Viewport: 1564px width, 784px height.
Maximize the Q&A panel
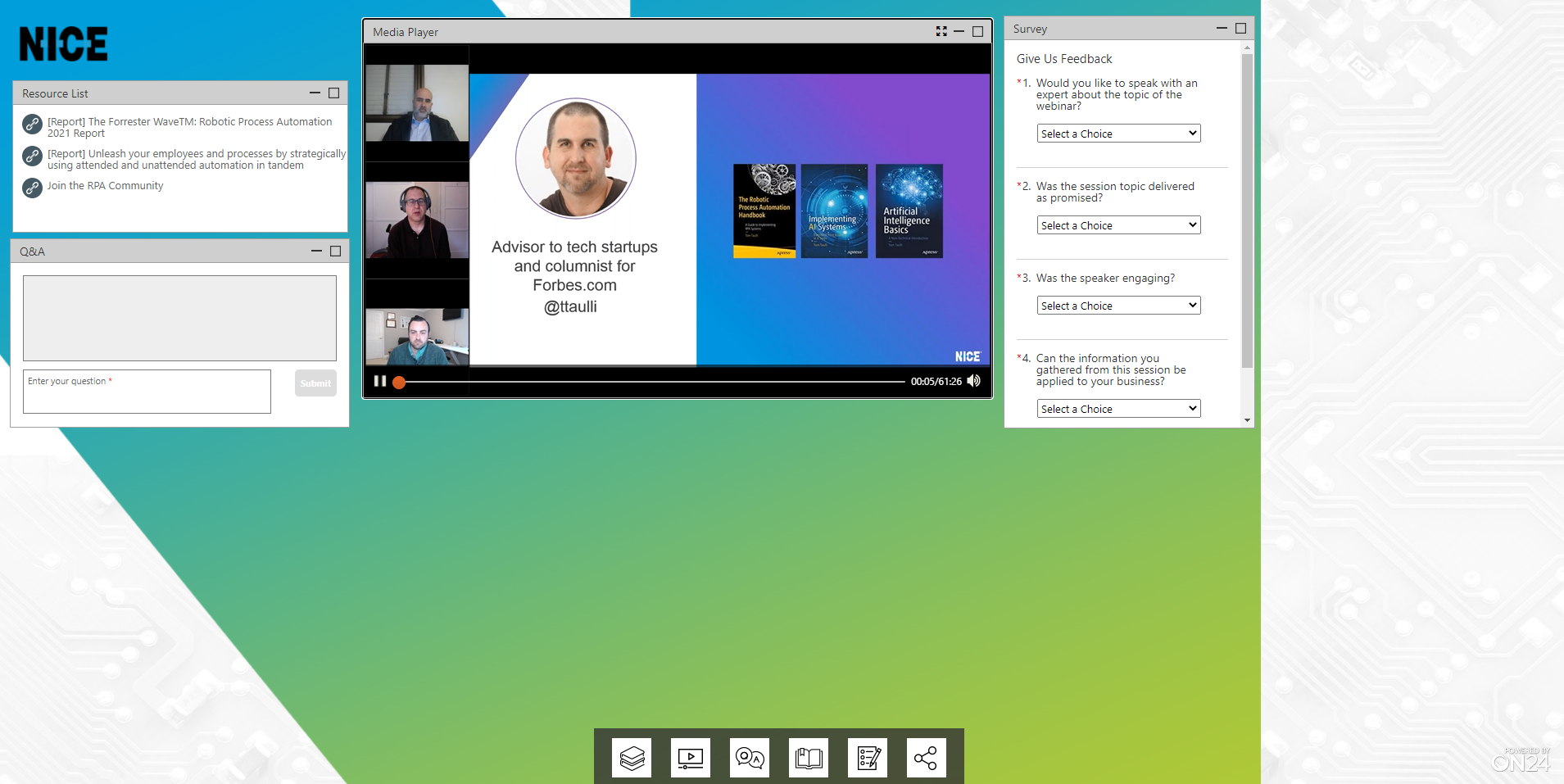click(x=335, y=251)
